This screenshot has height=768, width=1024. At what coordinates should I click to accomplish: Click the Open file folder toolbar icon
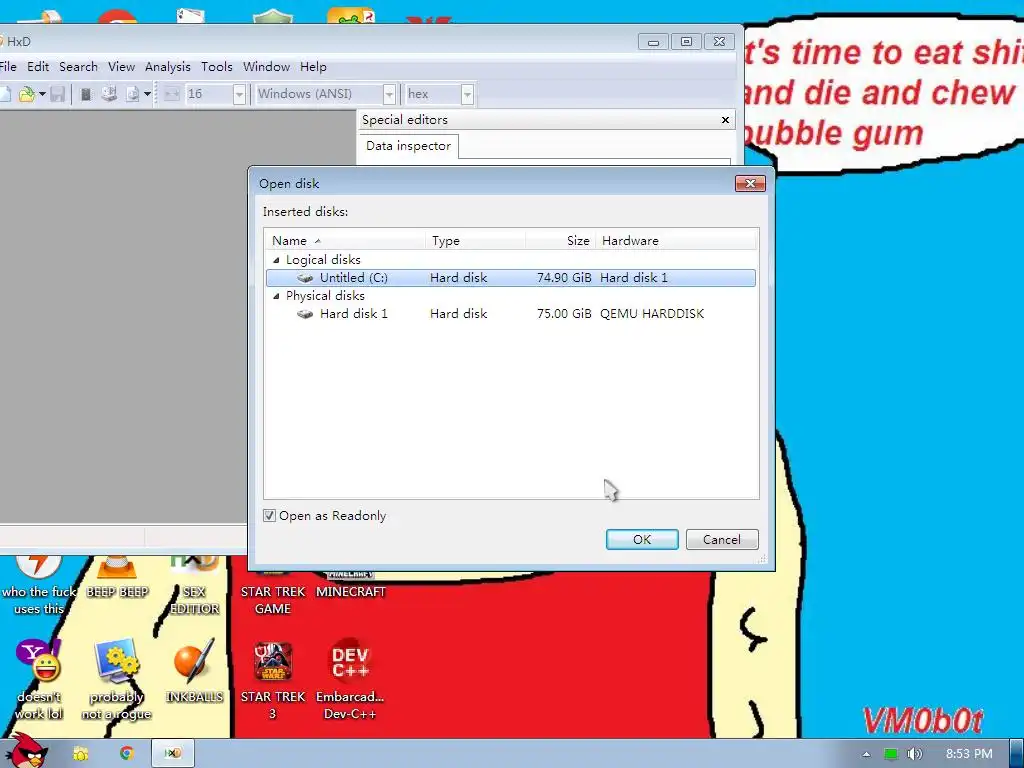point(26,94)
